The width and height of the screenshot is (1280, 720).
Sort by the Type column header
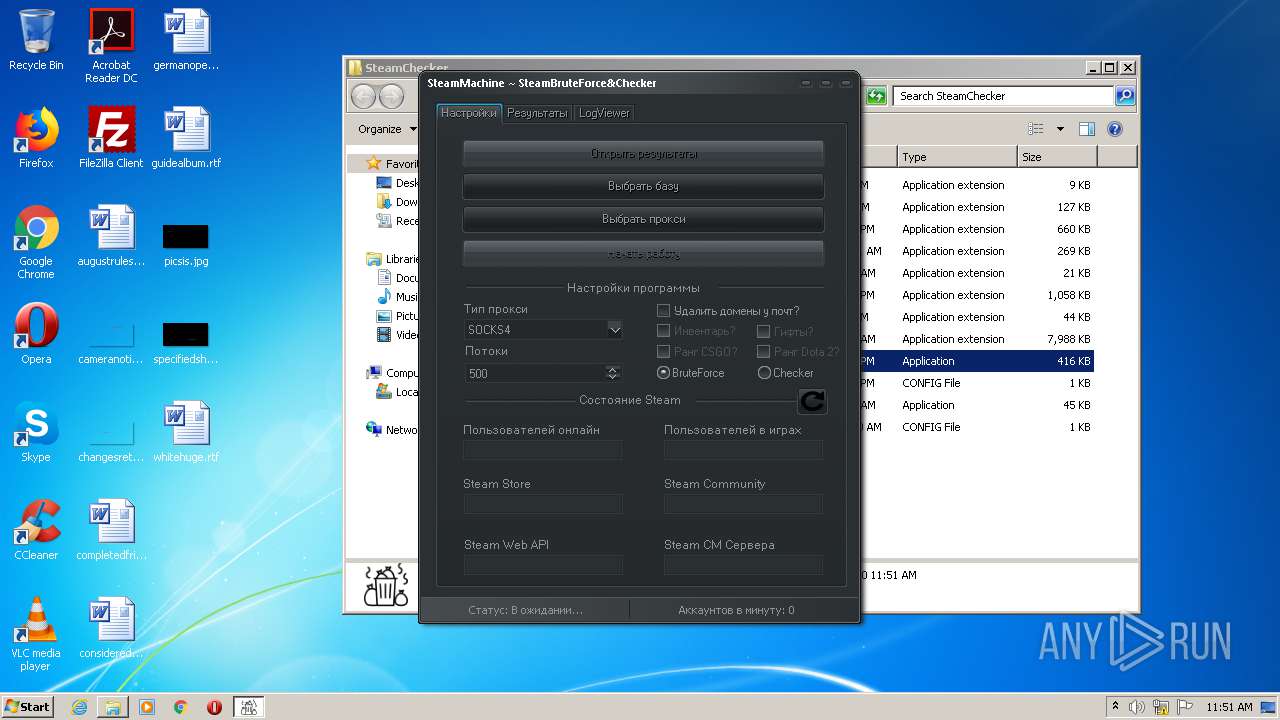pos(957,157)
